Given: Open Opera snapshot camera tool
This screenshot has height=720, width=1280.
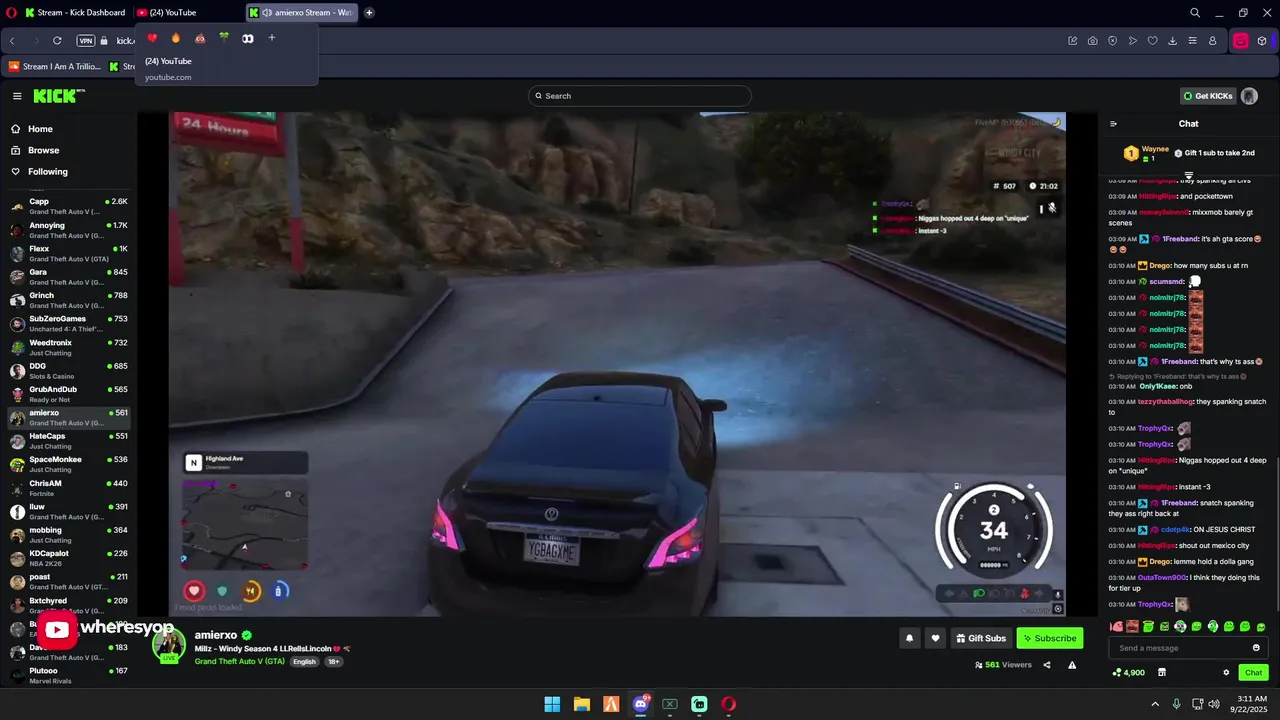Looking at the screenshot, I should click(x=1092, y=41).
